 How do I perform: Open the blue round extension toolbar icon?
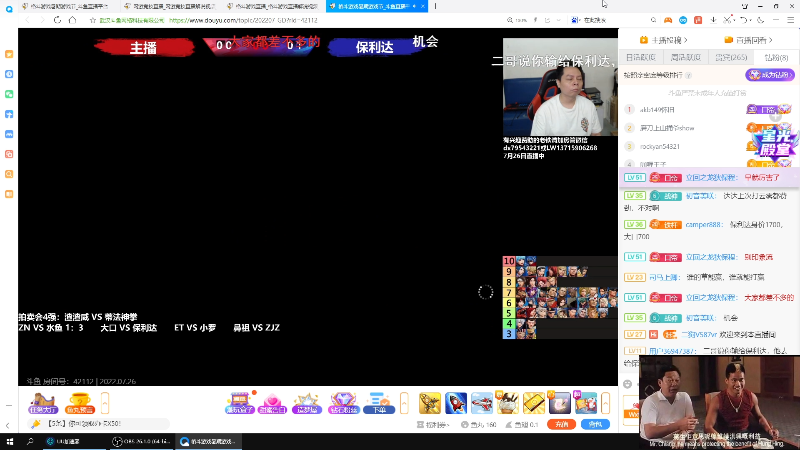pyautogui.click(x=683, y=20)
